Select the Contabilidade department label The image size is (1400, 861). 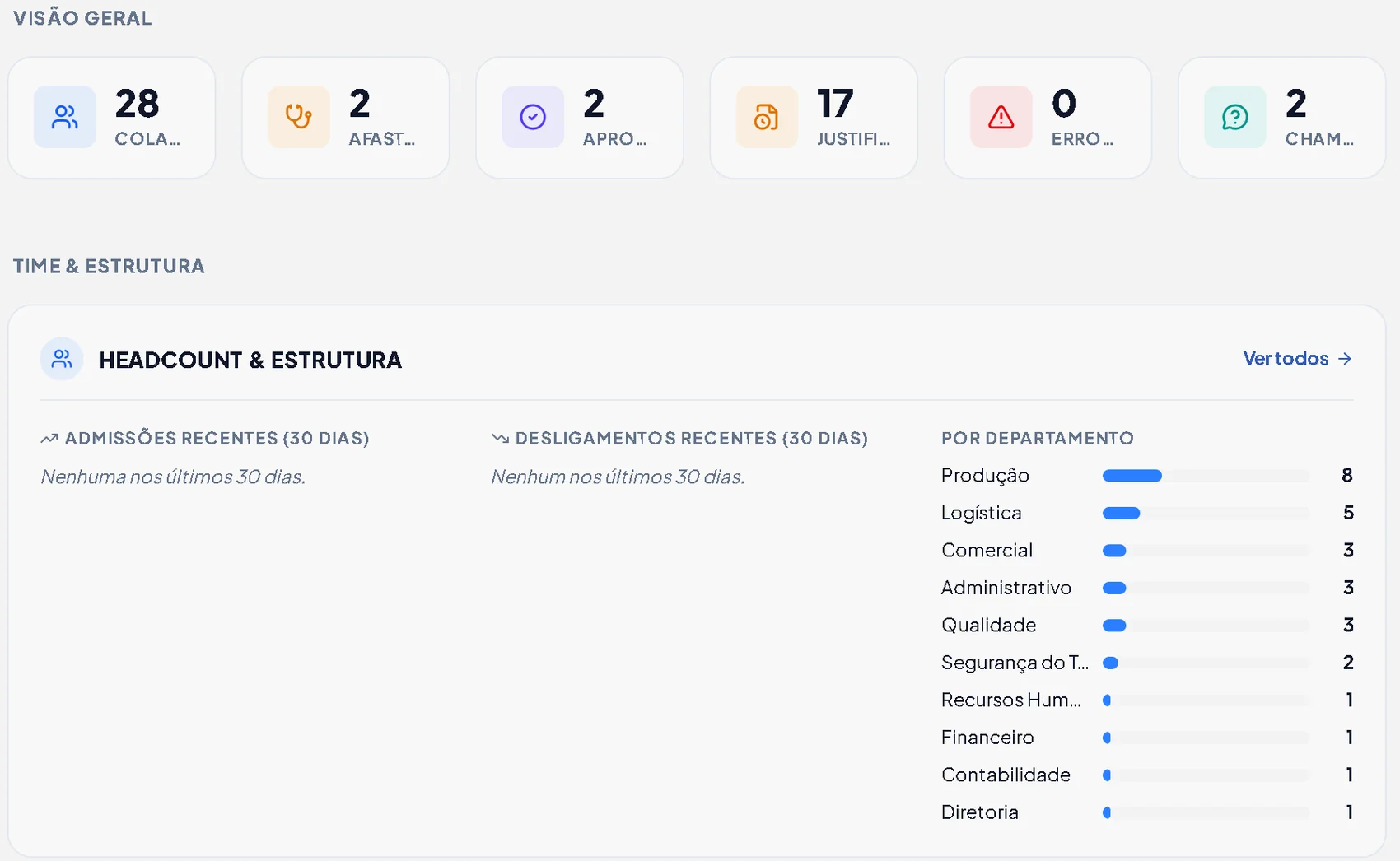(1006, 775)
